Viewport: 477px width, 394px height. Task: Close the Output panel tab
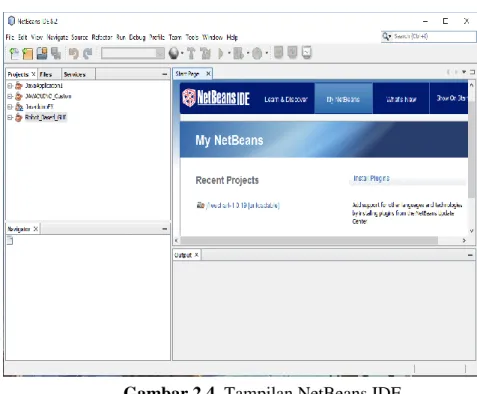196,255
